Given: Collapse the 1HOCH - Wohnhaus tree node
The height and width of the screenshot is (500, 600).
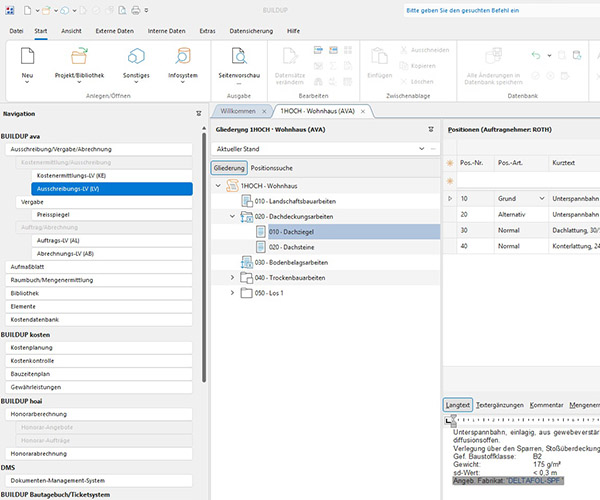Looking at the screenshot, I should click(x=218, y=186).
